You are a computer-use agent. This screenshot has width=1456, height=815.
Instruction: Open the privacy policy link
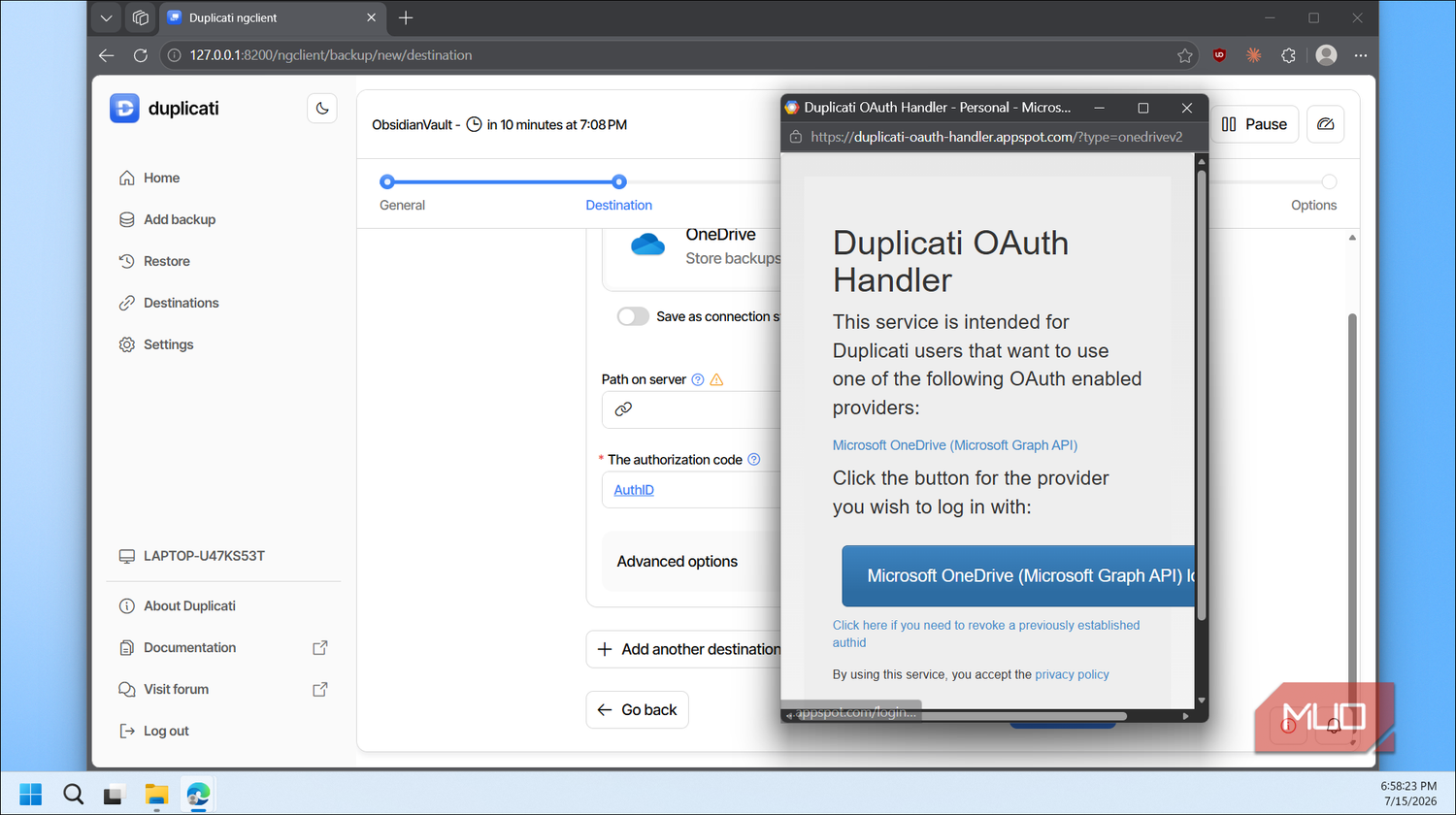click(x=1072, y=674)
